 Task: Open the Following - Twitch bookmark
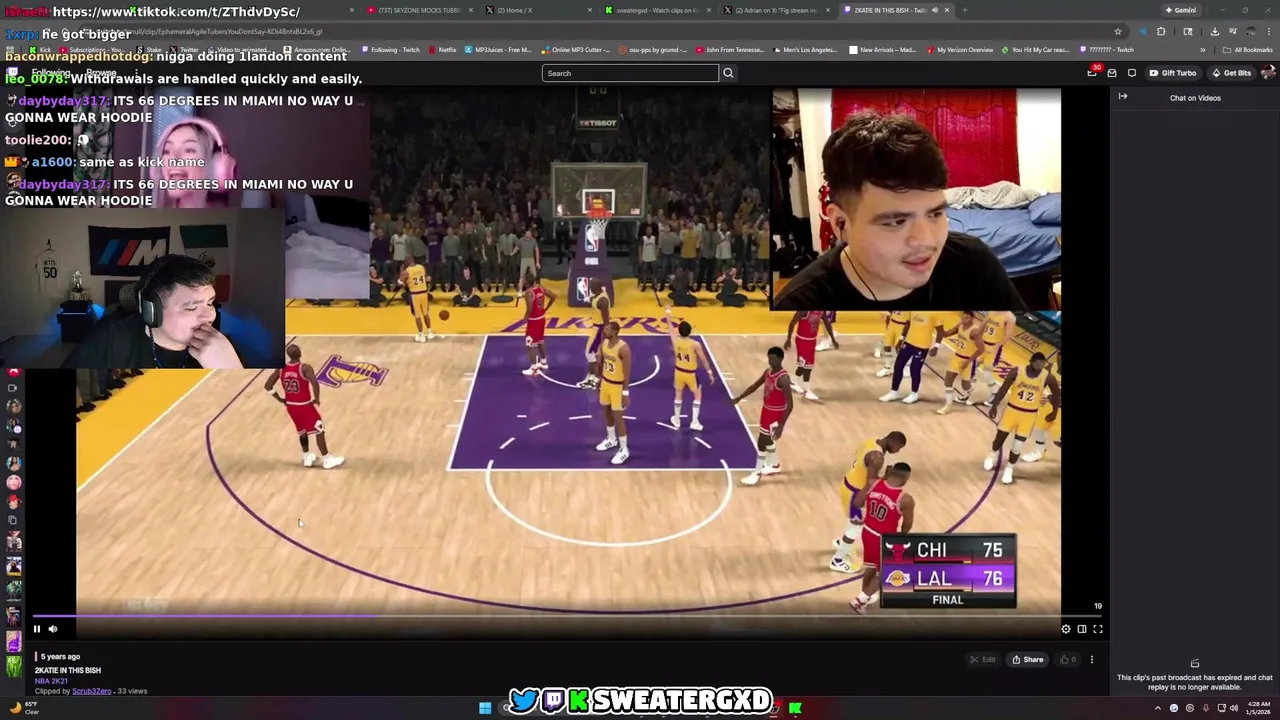392,49
